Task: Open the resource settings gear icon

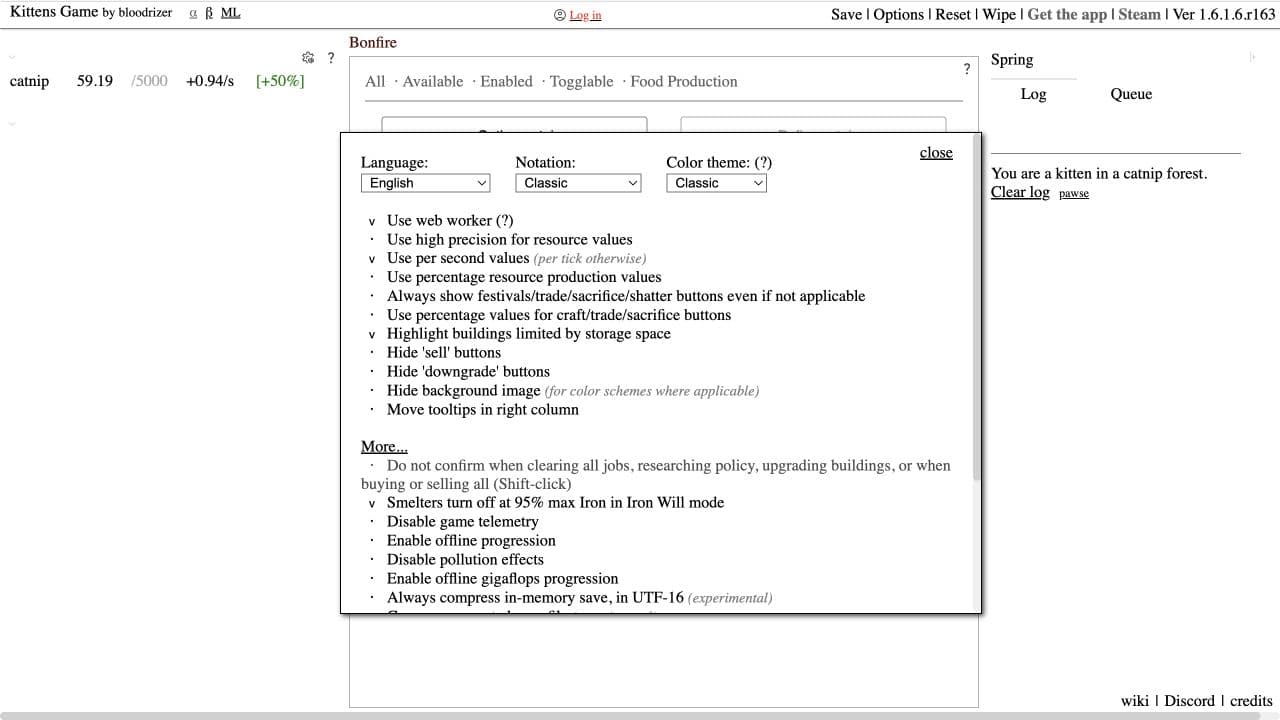Action: (x=308, y=58)
